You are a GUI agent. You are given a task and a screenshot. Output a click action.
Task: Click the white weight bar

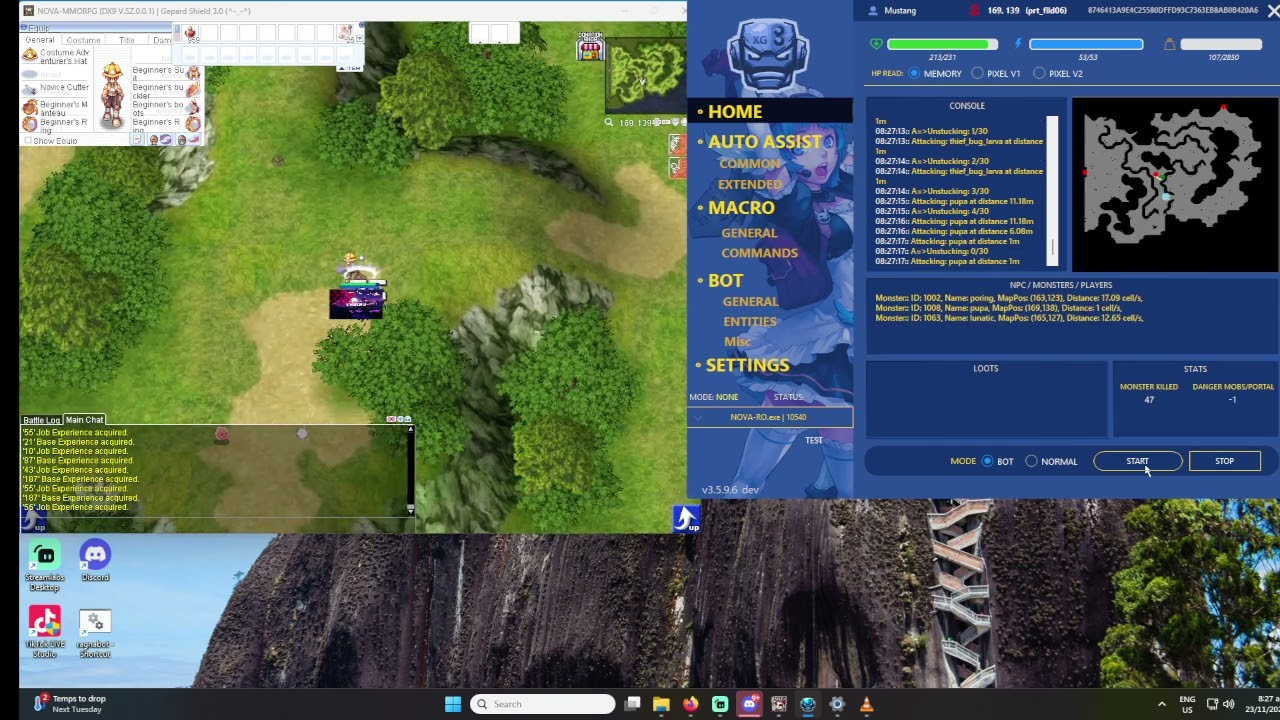click(1221, 44)
